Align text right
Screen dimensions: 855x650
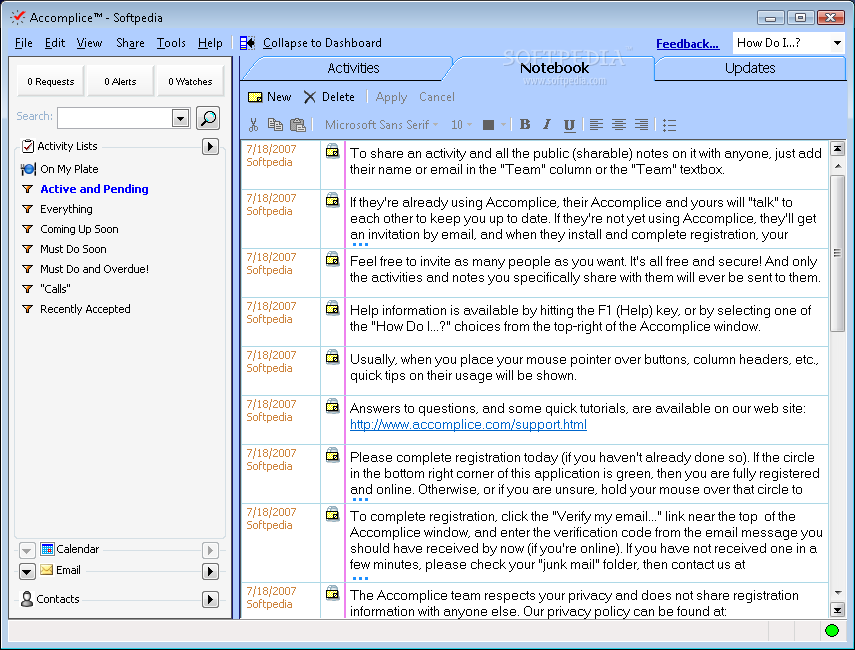[x=641, y=125]
